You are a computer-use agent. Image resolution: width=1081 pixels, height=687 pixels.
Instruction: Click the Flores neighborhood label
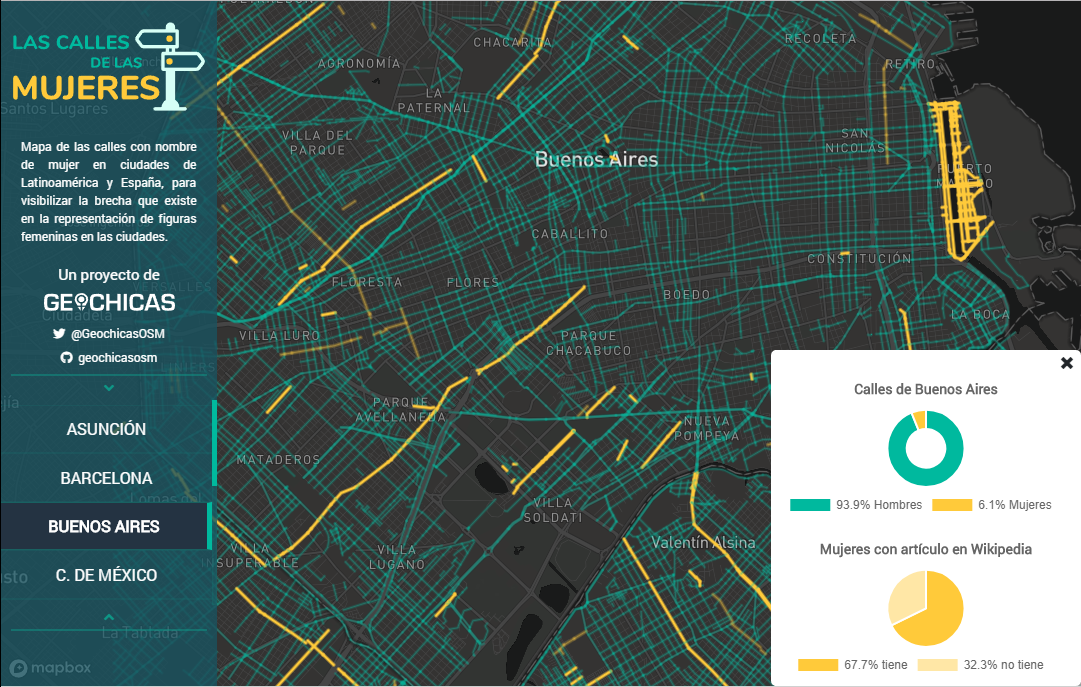pos(473,282)
